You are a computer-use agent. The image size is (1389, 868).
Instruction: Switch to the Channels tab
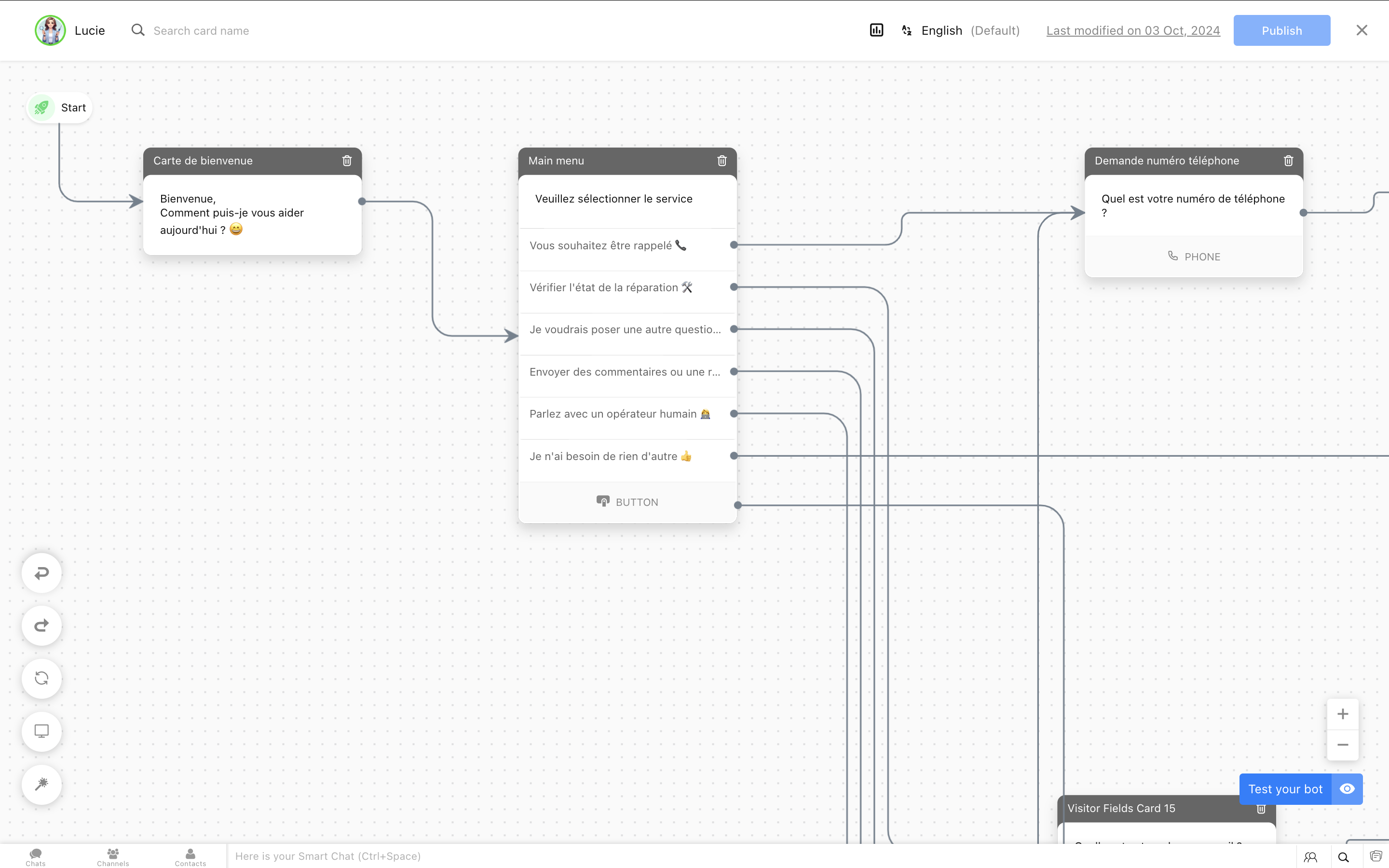pos(113,856)
